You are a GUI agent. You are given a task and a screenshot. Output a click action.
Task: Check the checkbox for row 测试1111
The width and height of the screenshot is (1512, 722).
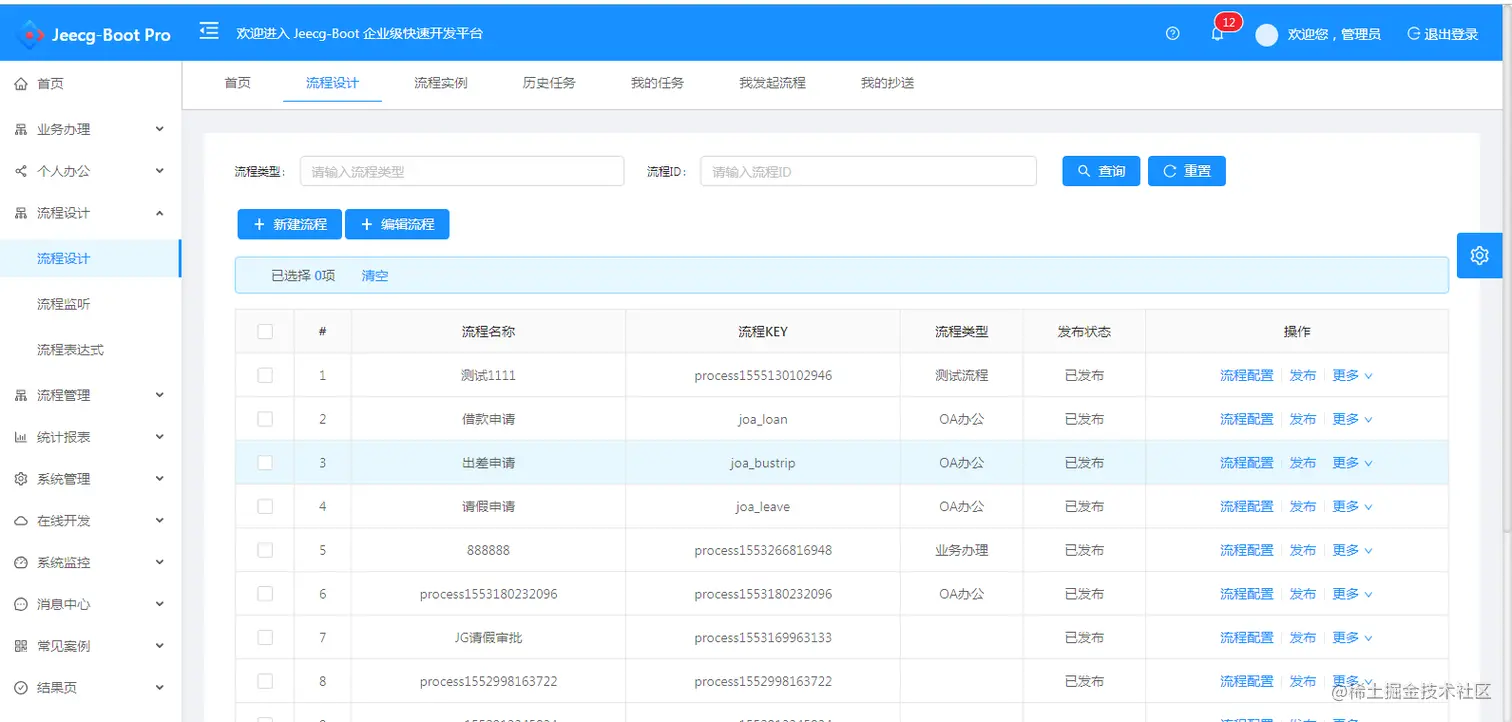pyautogui.click(x=264, y=375)
